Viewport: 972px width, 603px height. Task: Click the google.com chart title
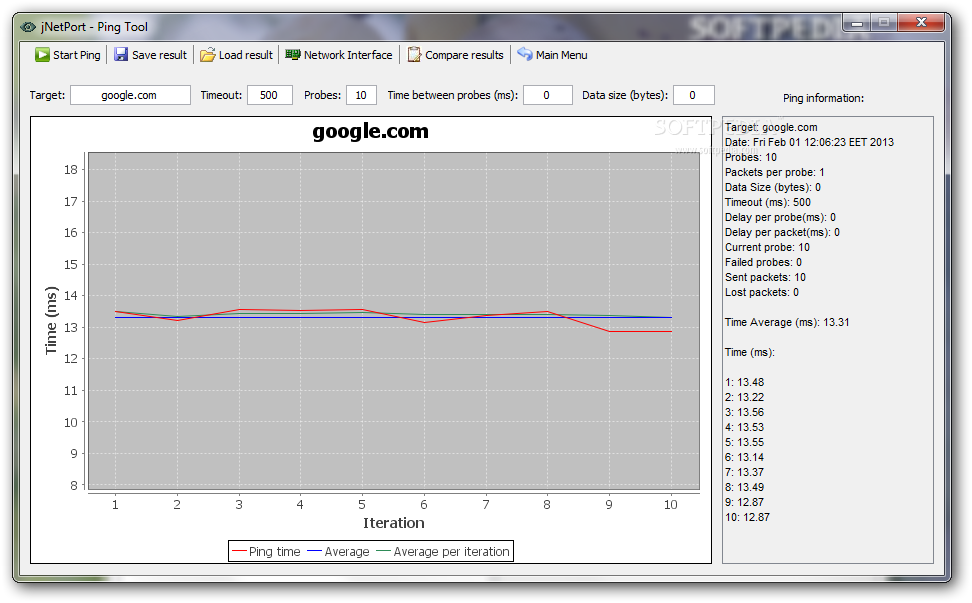pyautogui.click(x=371, y=131)
